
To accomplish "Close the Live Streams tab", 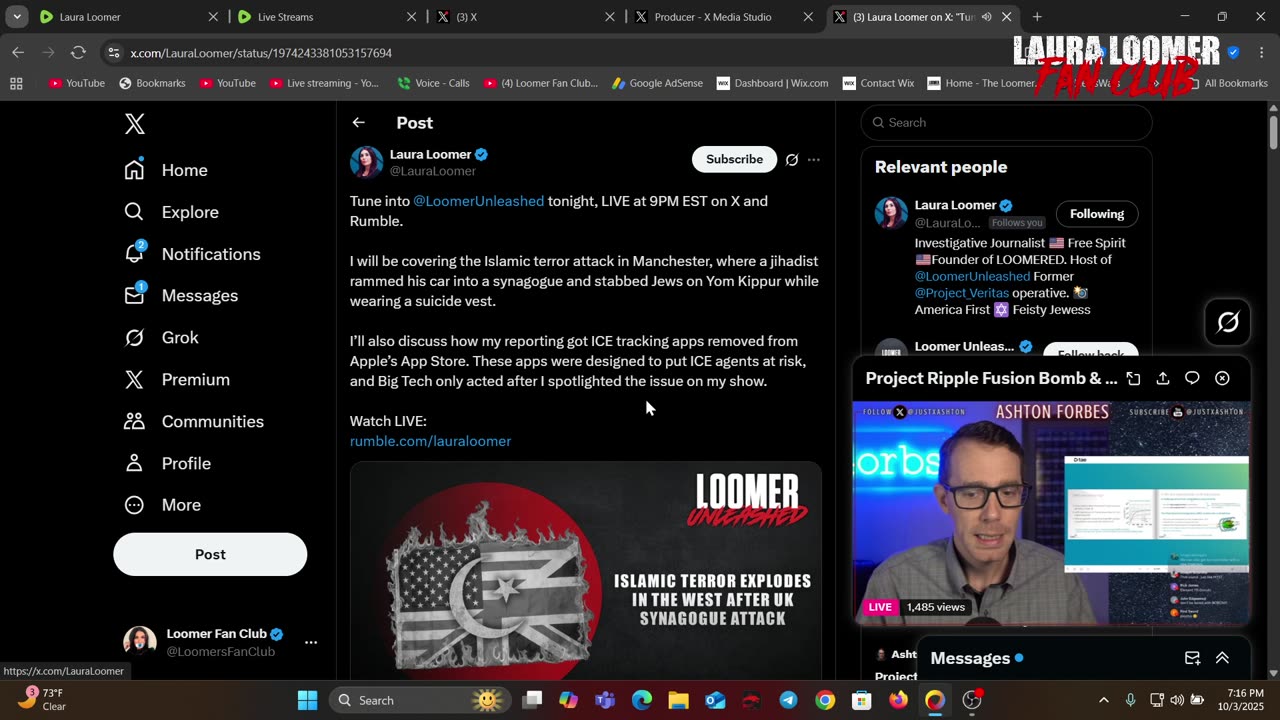I will coord(411,17).
